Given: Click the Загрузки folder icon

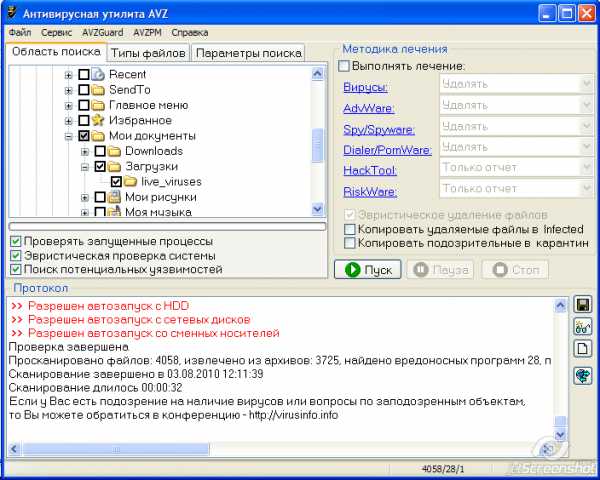Looking at the screenshot, I should [114, 166].
